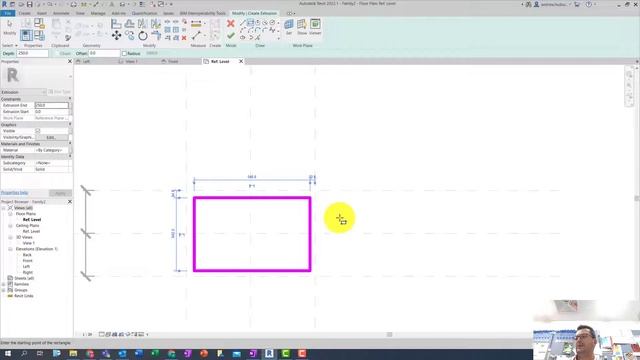Viewport: 640px width, 360px height.
Task: Click the Save icon in quick access toolbar
Action: [x=29, y=4]
